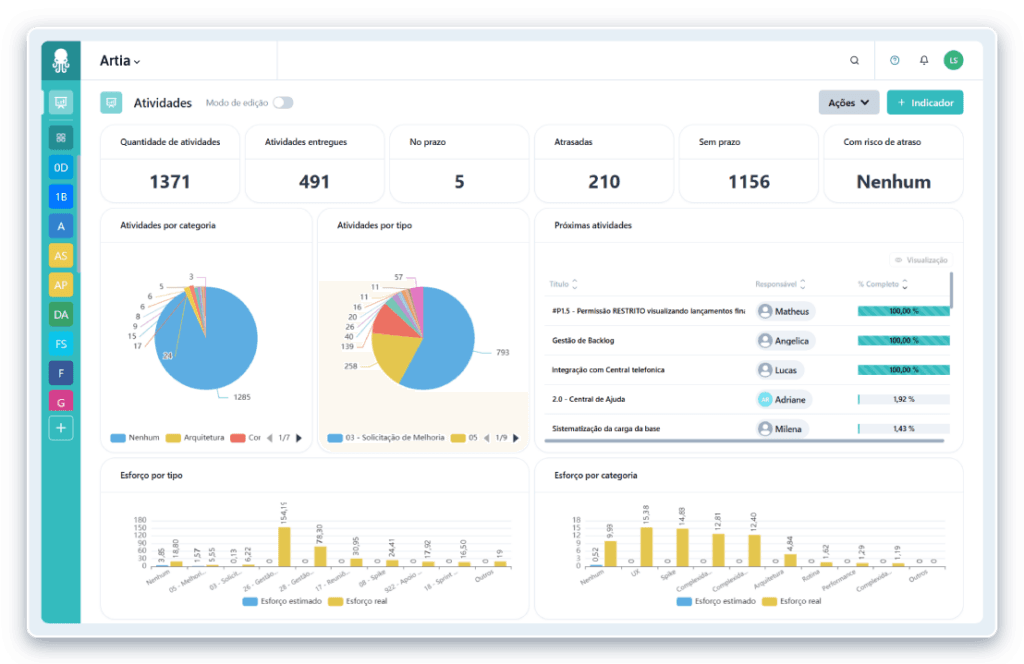
Task: Click the 100% progress bar for Matheus
Action: tap(903, 311)
